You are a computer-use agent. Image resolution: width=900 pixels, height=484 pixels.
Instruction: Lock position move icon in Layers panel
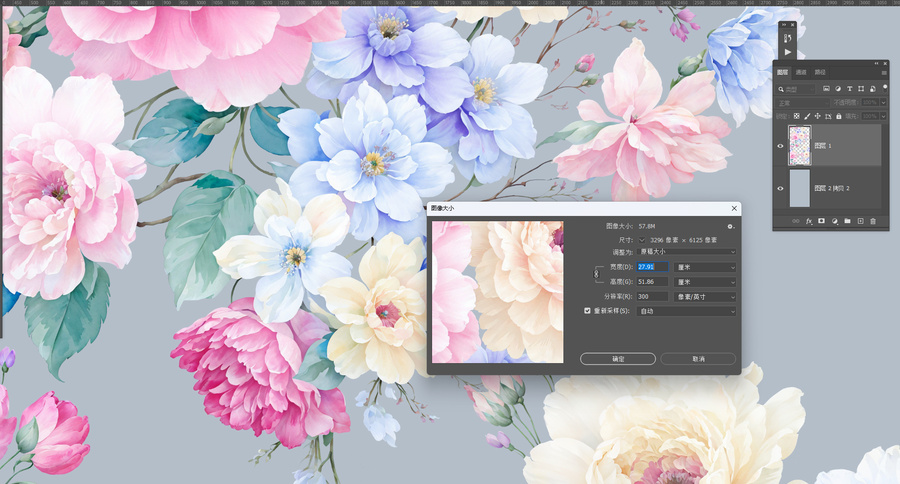click(817, 116)
